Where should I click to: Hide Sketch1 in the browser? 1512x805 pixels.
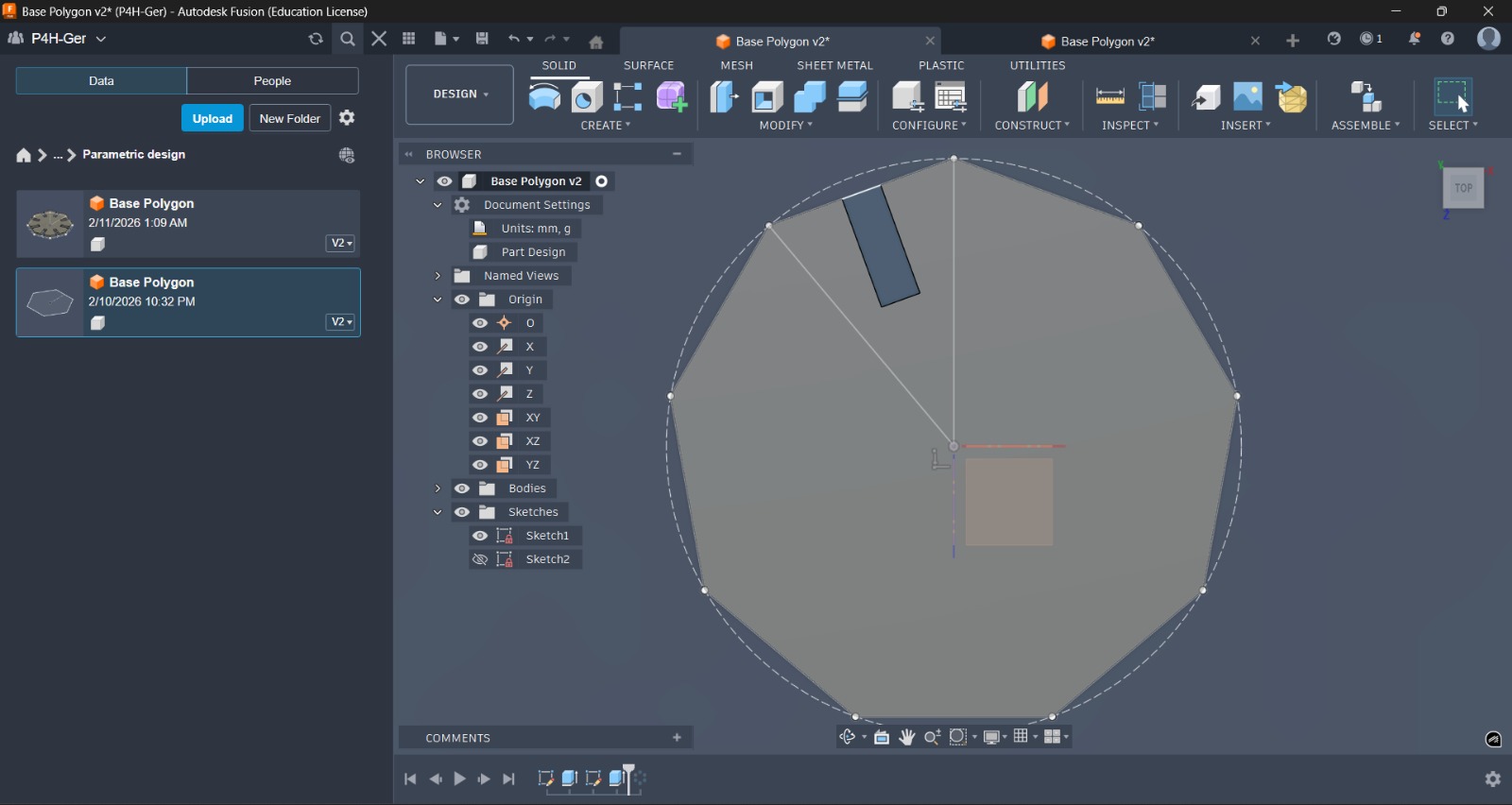coord(480,536)
